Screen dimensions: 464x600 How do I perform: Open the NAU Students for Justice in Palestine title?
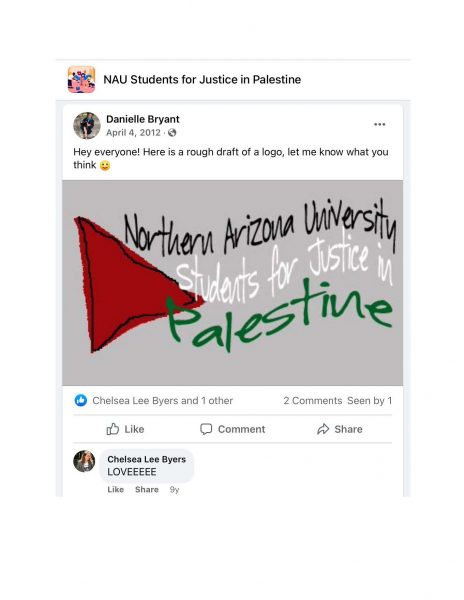(202, 80)
